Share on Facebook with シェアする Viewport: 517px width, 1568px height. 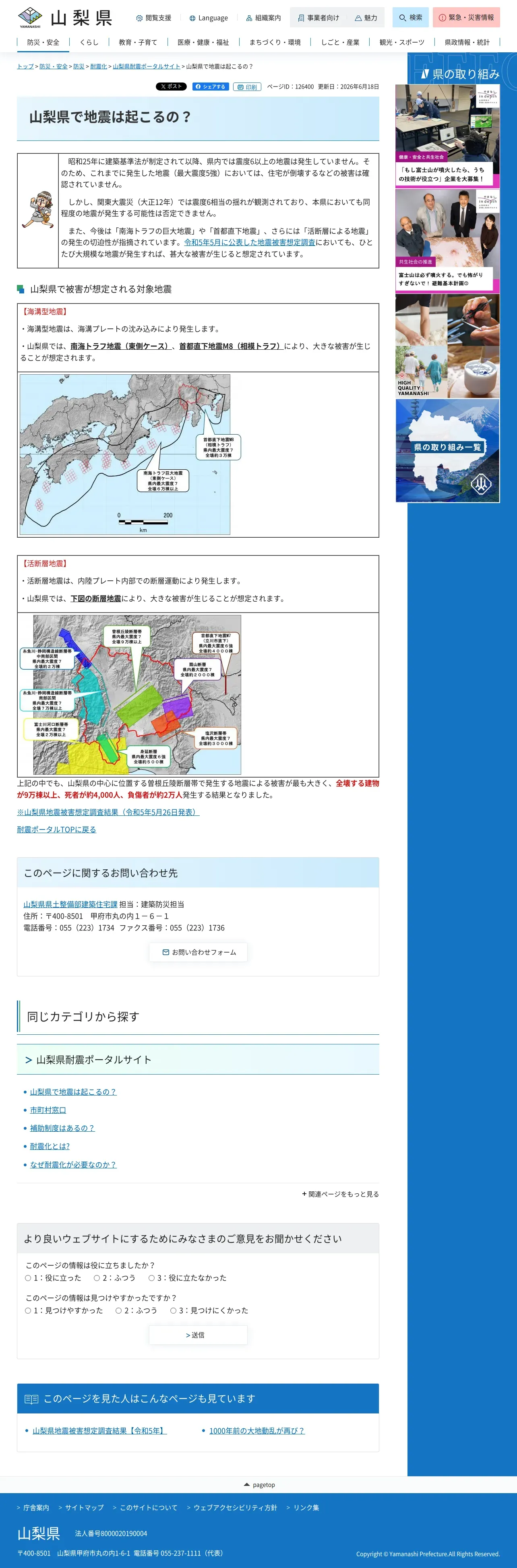click(210, 87)
